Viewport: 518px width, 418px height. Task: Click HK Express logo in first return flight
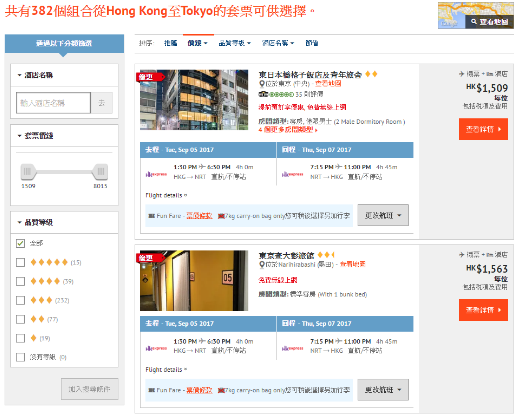point(293,174)
